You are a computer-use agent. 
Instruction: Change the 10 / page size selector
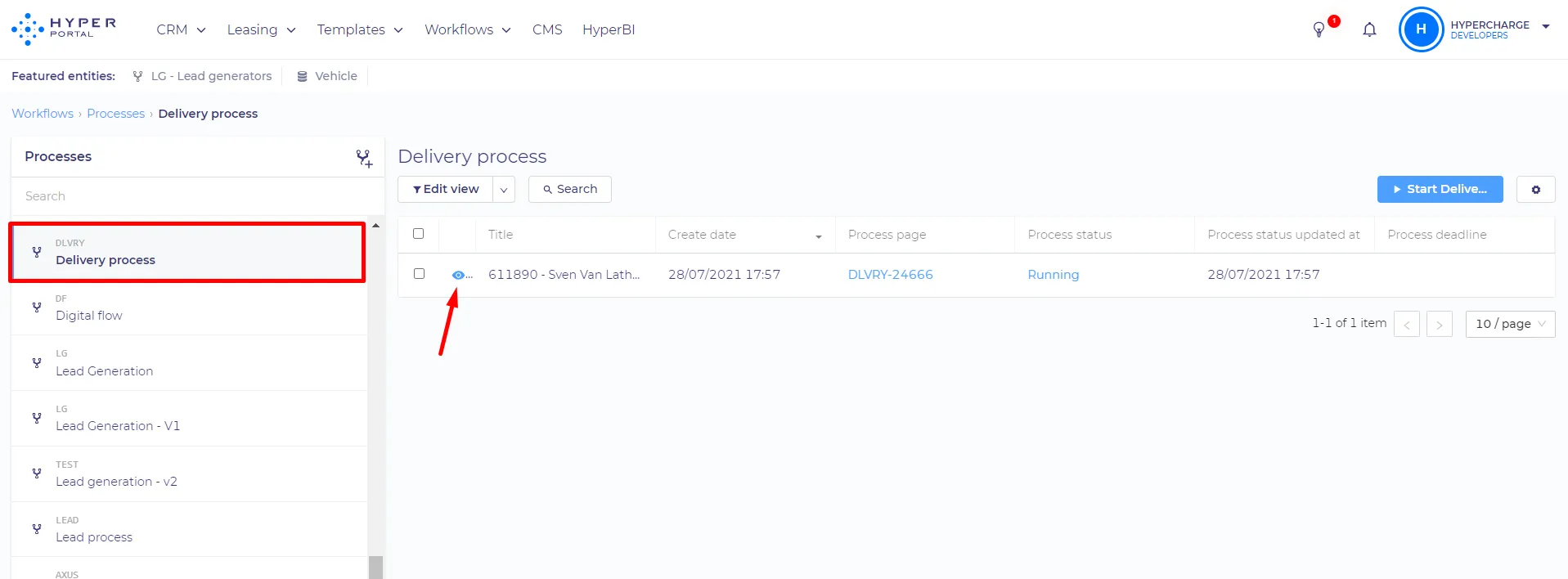(x=1510, y=324)
